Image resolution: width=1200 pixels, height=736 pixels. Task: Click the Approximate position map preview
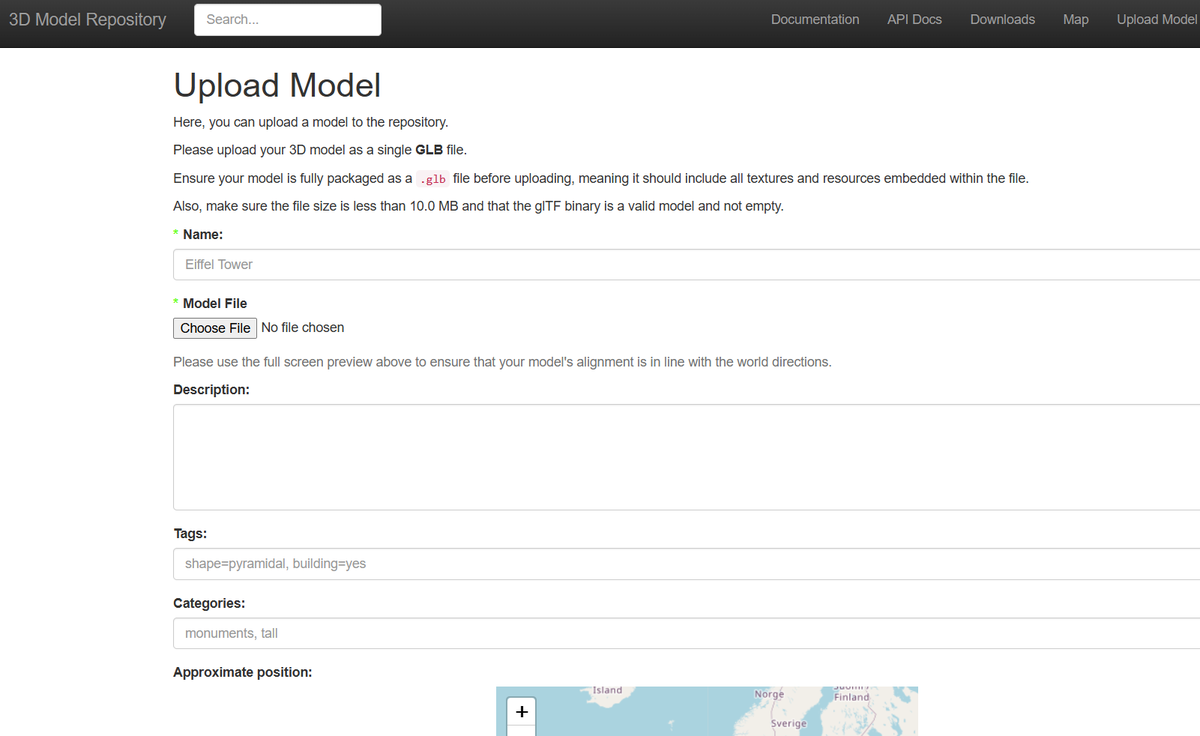(707, 711)
